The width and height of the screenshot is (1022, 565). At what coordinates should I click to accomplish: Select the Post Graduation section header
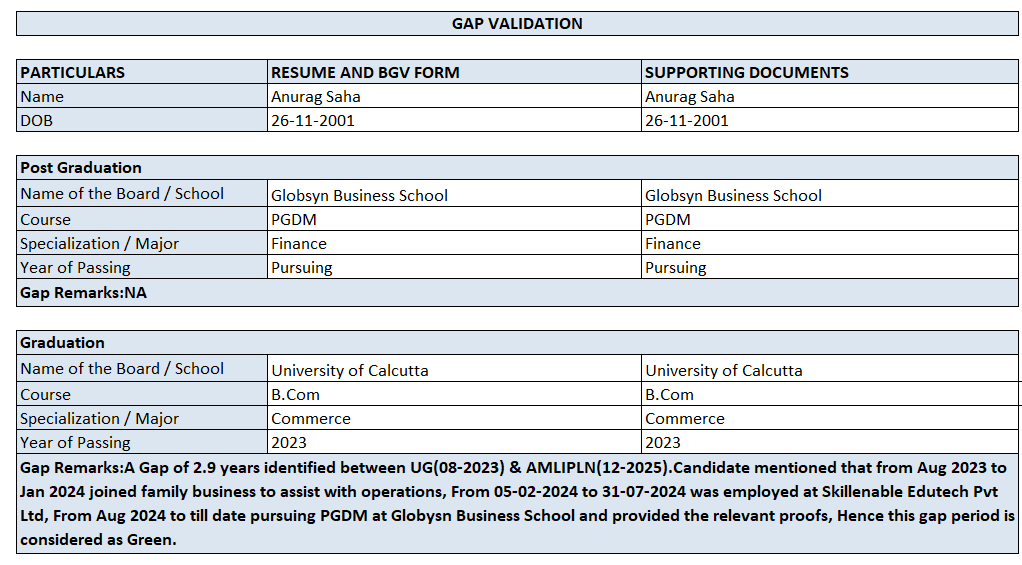coord(81,168)
